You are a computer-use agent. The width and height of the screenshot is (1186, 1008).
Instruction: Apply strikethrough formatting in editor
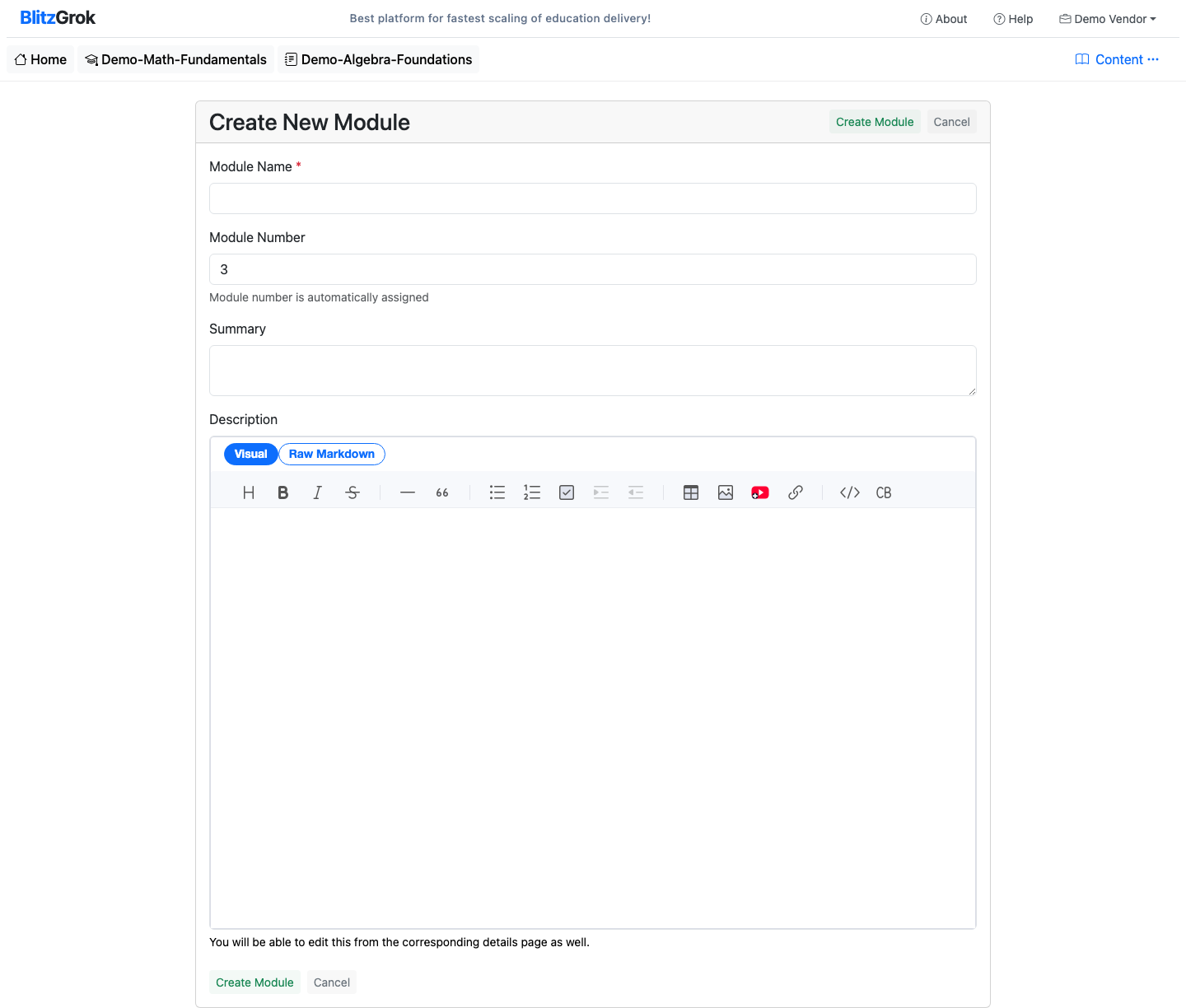pyautogui.click(x=353, y=492)
